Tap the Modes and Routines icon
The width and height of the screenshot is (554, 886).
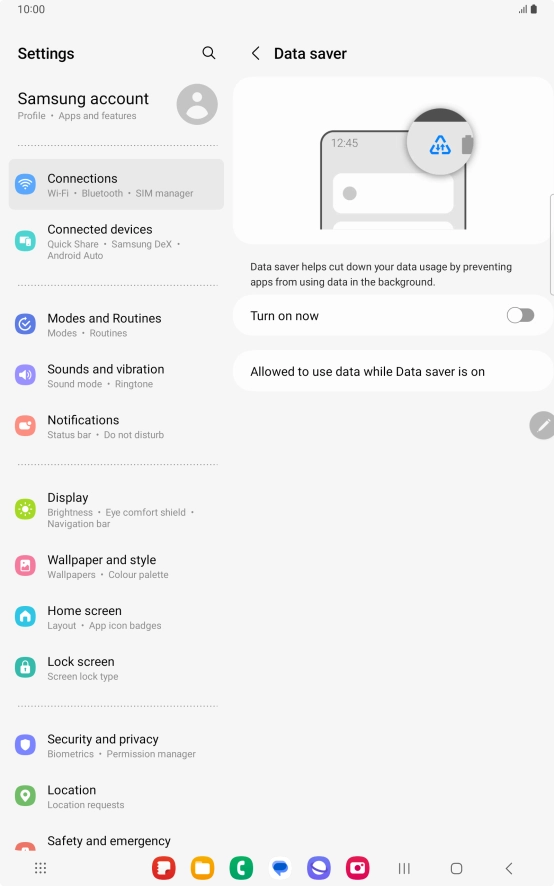(x=25, y=324)
